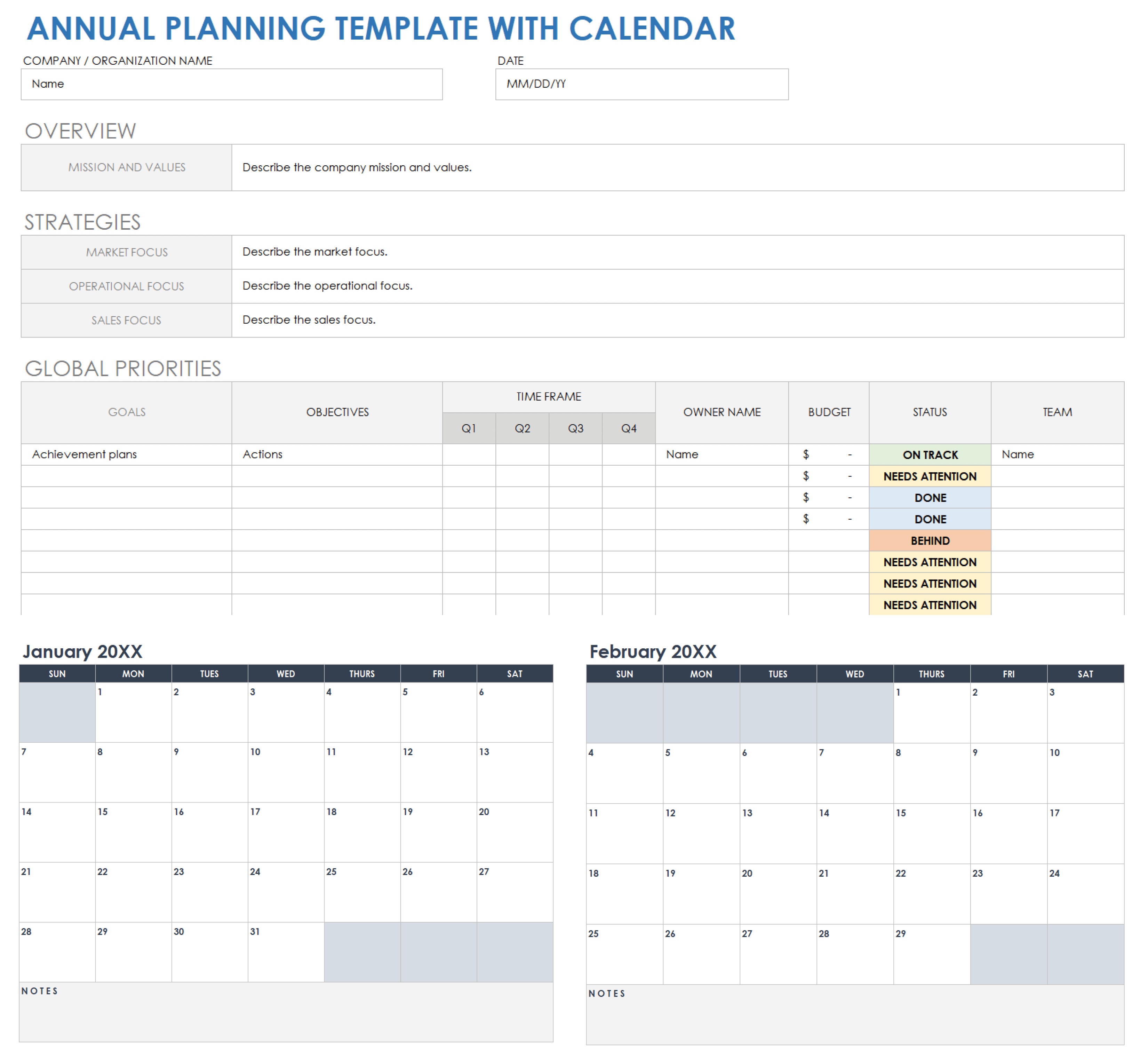The height and width of the screenshot is (1059, 1148).
Task: Click January 15 calendar cell
Action: coord(134,832)
